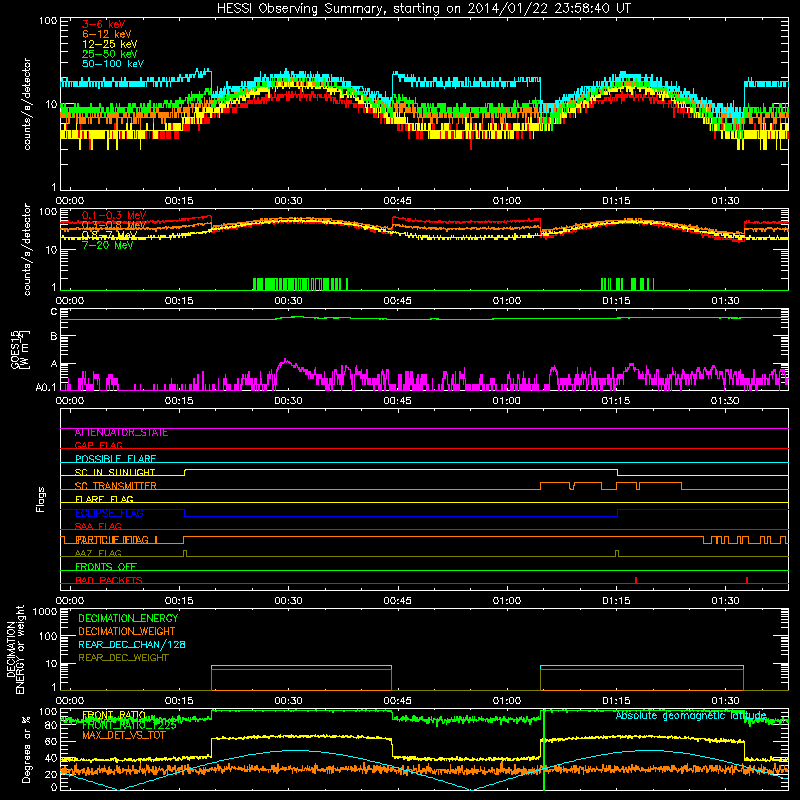Select the 6-12 keV legend label
The width and height of the screenshot is (800, 800).
106,34
